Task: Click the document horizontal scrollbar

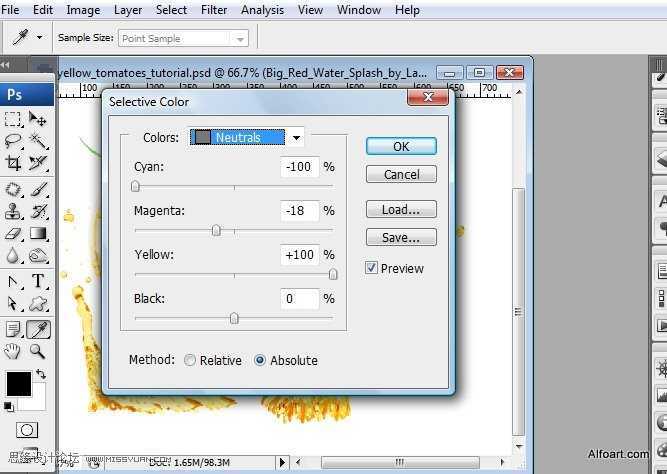Action: tap(400, 462)
